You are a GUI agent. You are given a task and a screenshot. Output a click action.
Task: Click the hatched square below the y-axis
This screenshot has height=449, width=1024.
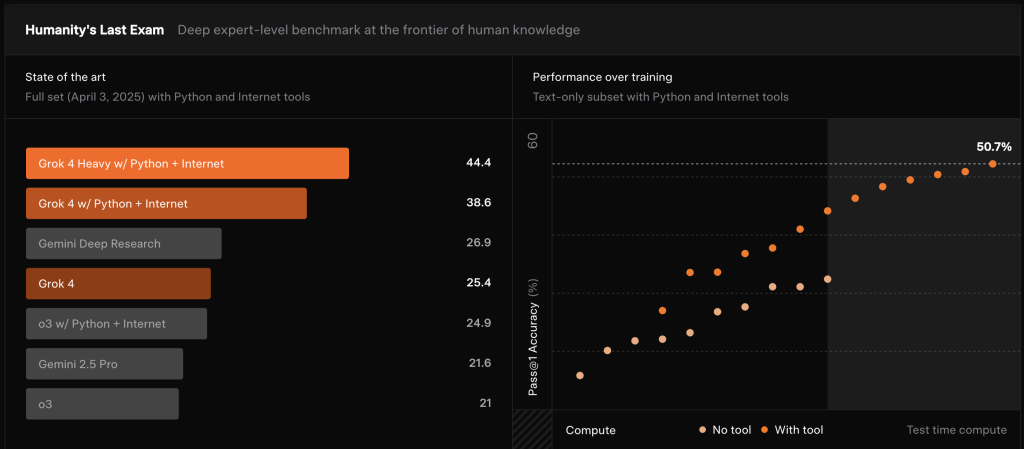click(531, 430)
